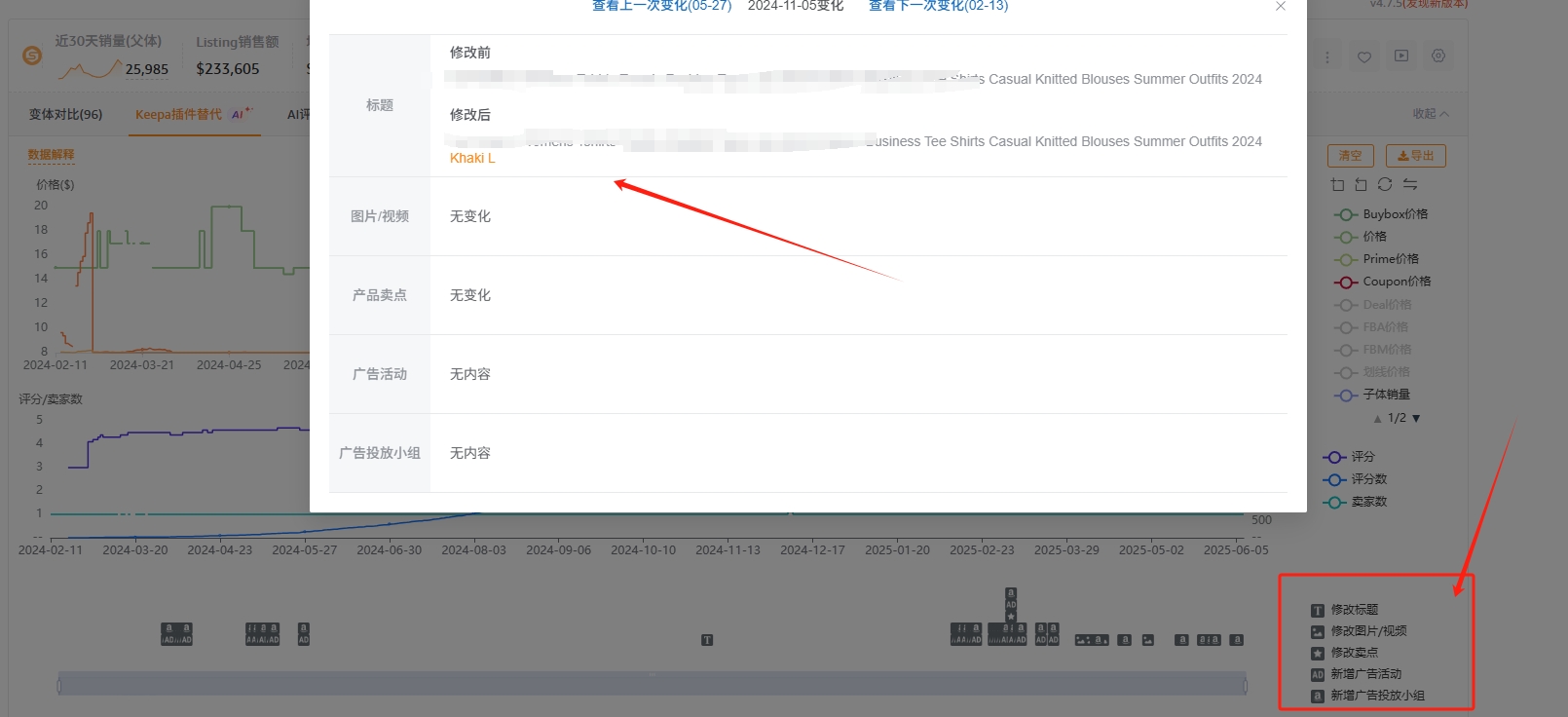Click the heart favorite icon

(x=1363, y=57)
